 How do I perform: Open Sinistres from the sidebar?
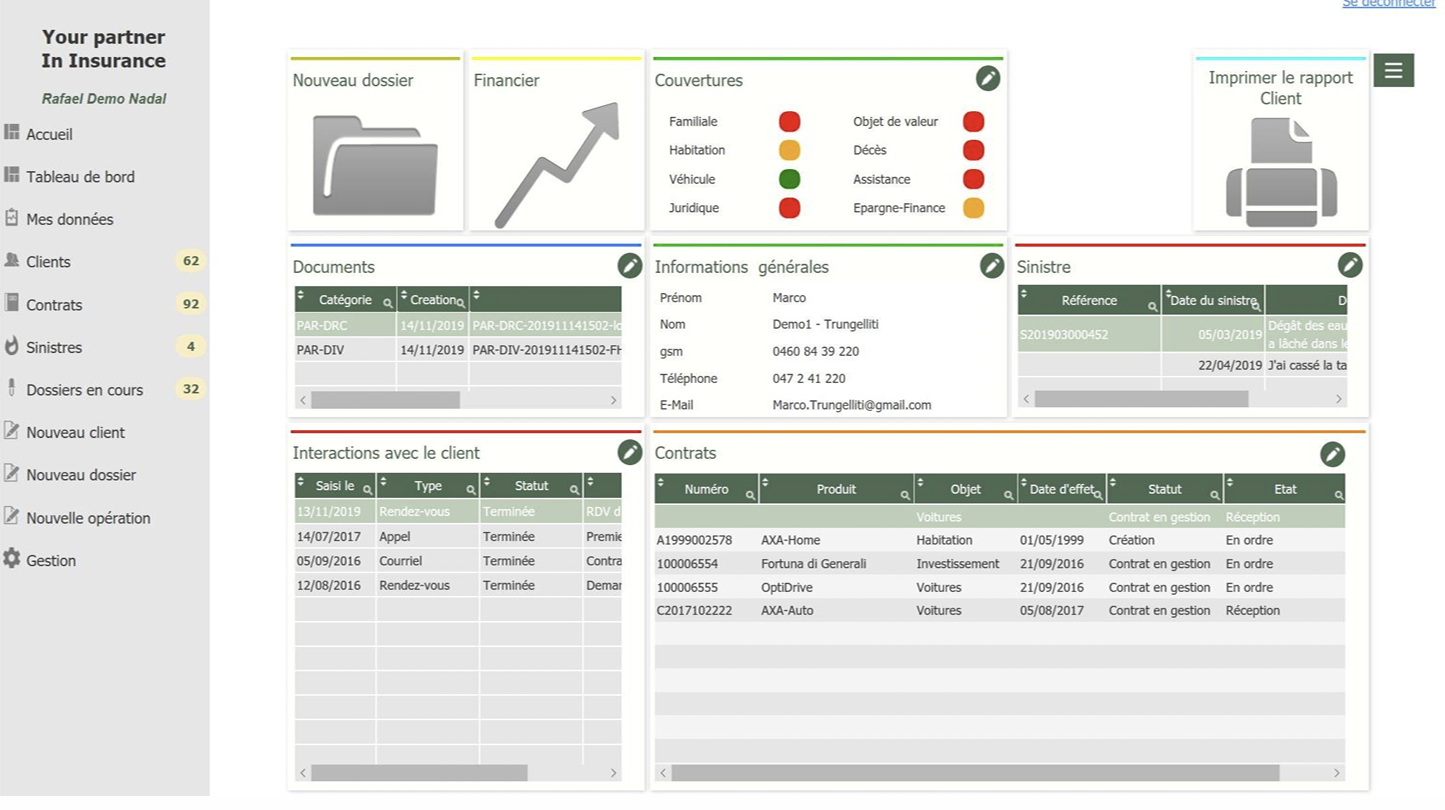tap(54, 348)
